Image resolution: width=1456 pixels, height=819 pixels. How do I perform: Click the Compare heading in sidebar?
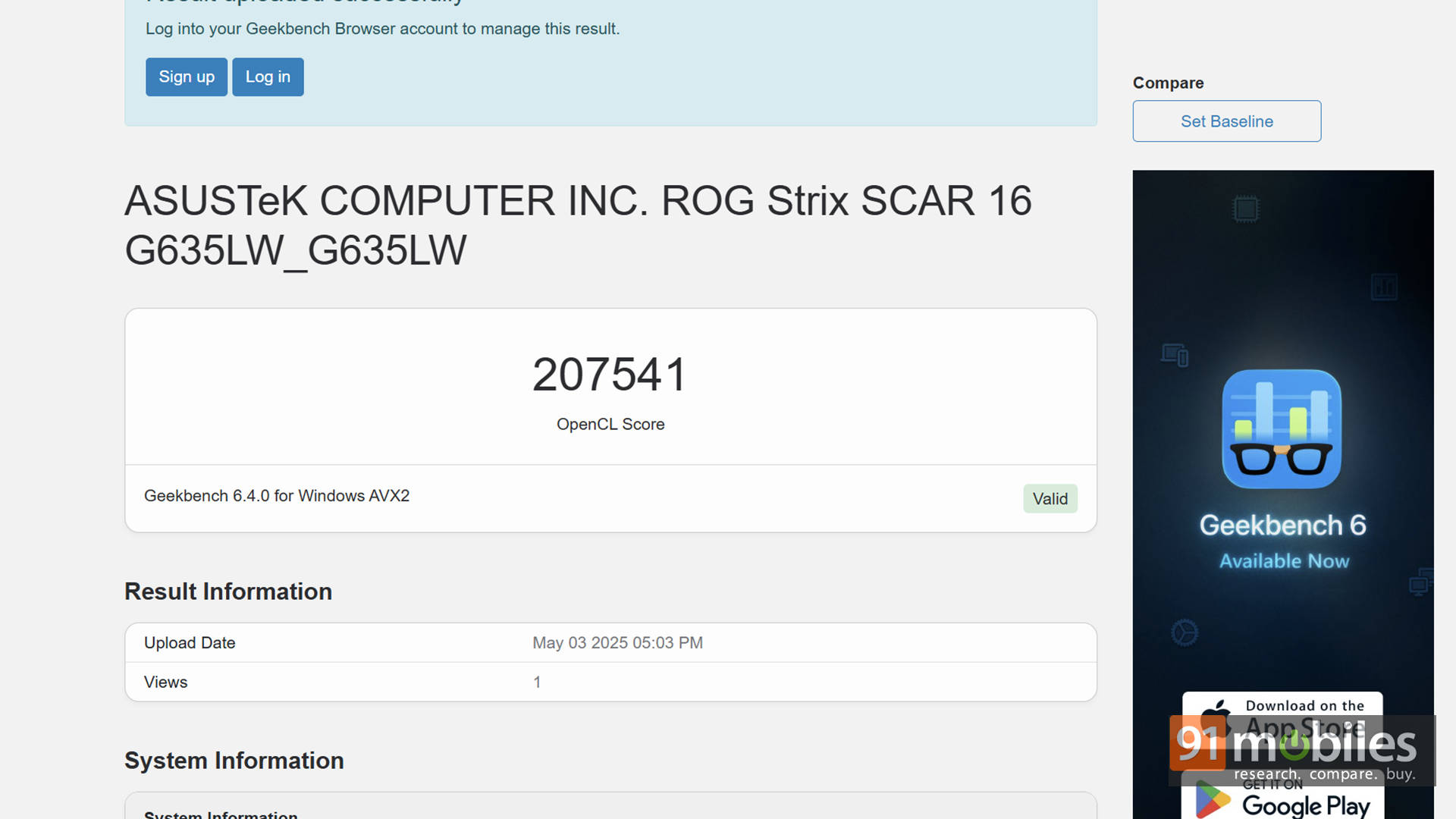[1168, 83]
